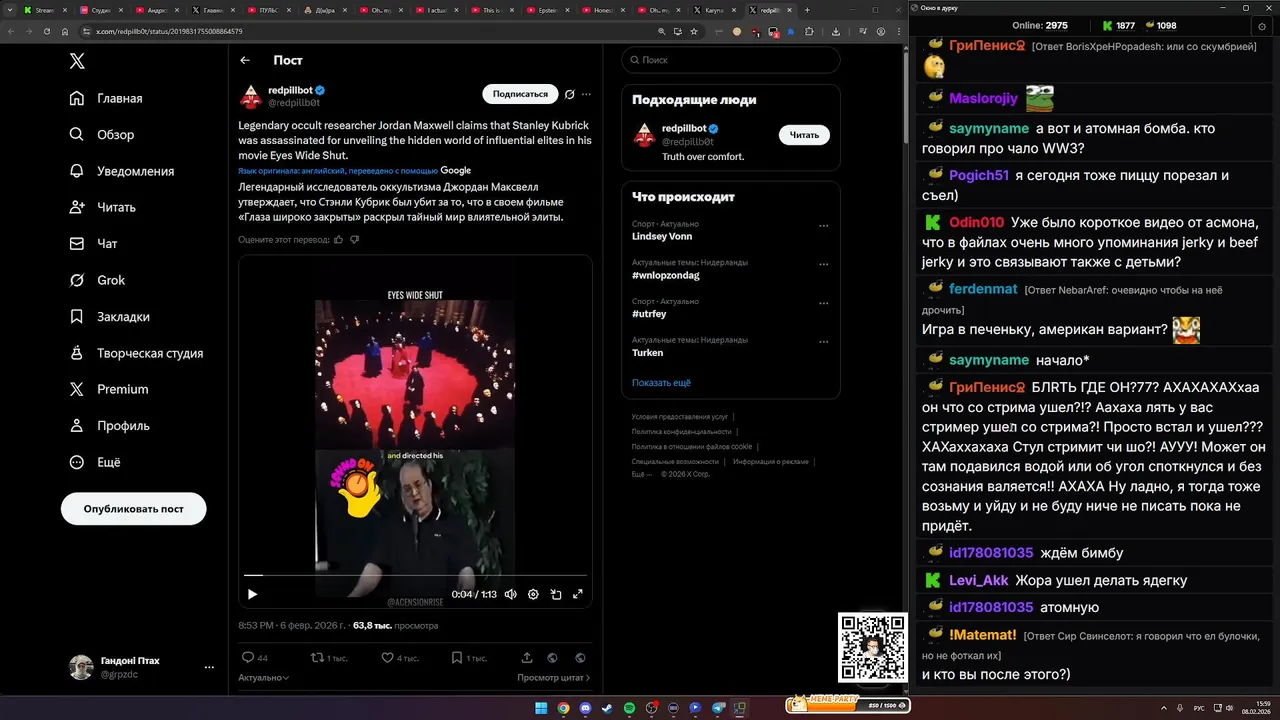Screen dimensions: 1280x720
Task: Open Discord from the taskbar
Action: point(585,708)
